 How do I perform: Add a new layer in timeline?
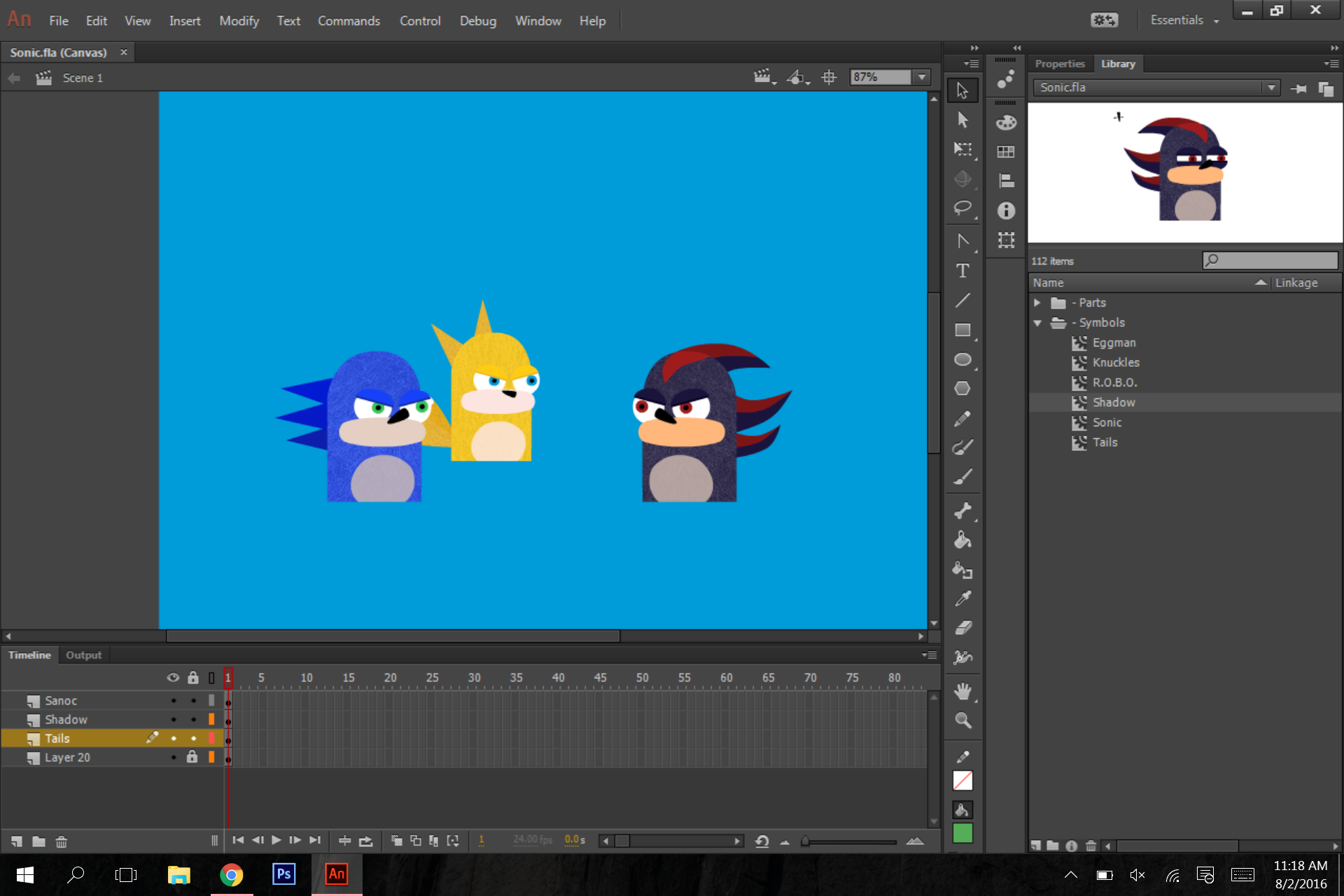pyautogui.click(x=17, y=841)
